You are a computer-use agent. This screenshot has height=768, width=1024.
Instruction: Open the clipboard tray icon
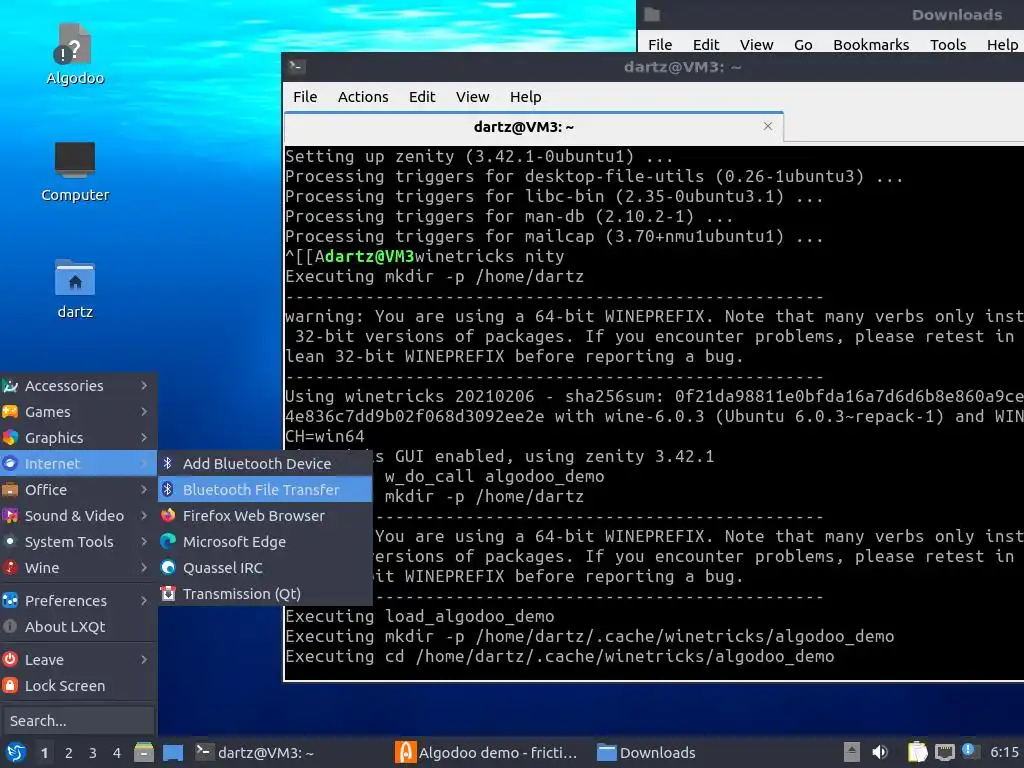(x=917, y=752)
